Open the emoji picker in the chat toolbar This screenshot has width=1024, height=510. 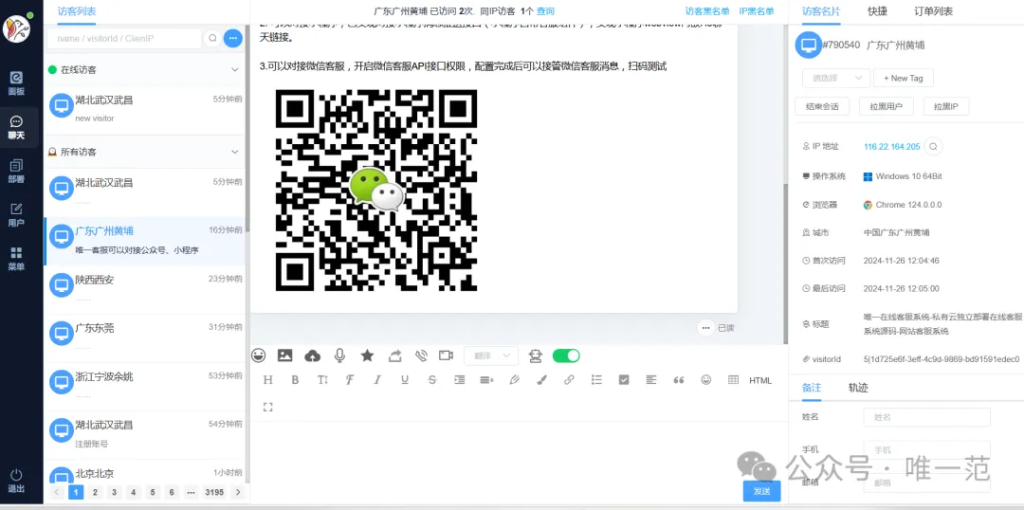click(x=259, y=355)
